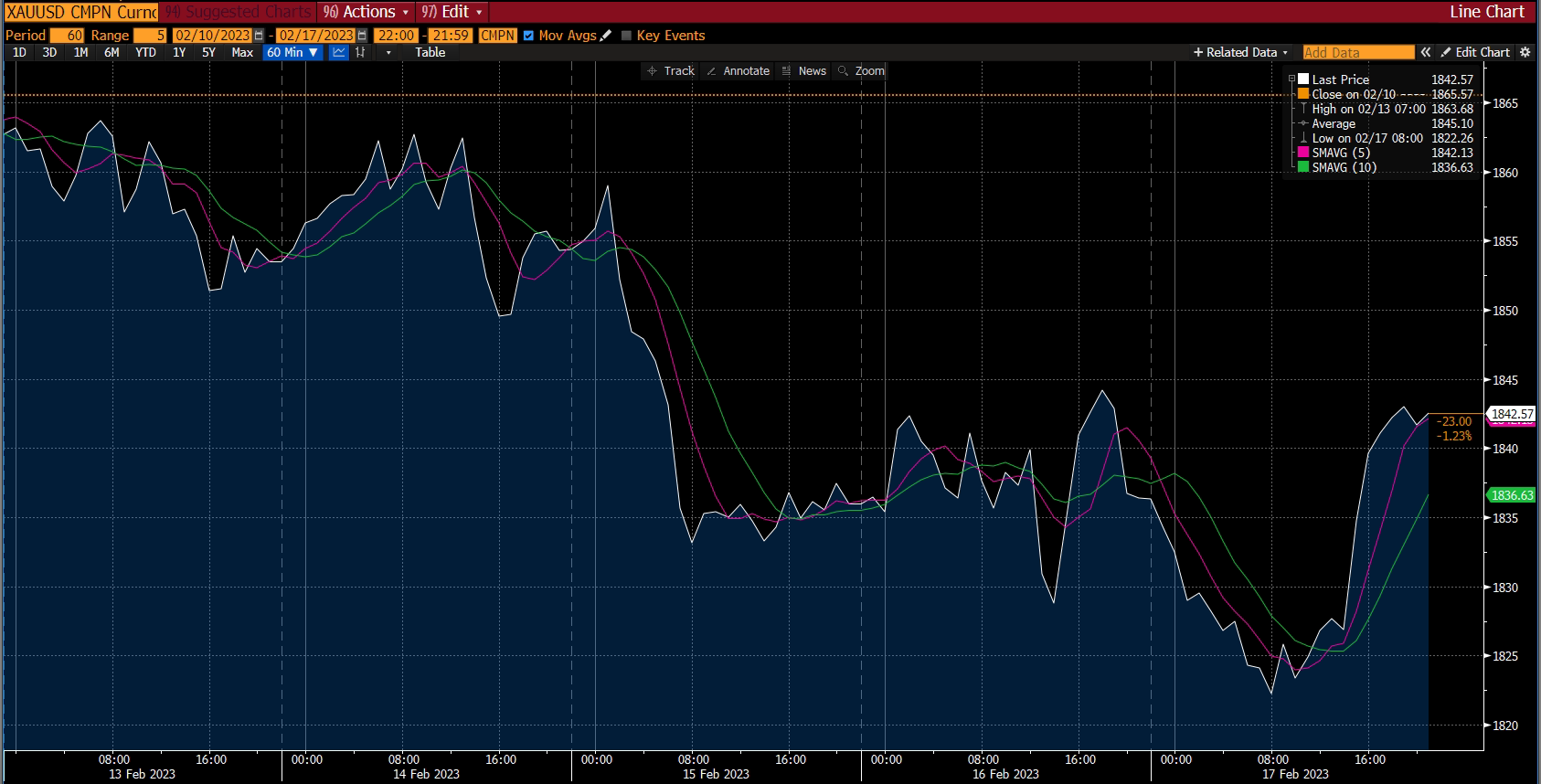
Task: Open chart settings gear icon
Action: click(x=1525, y=52)
